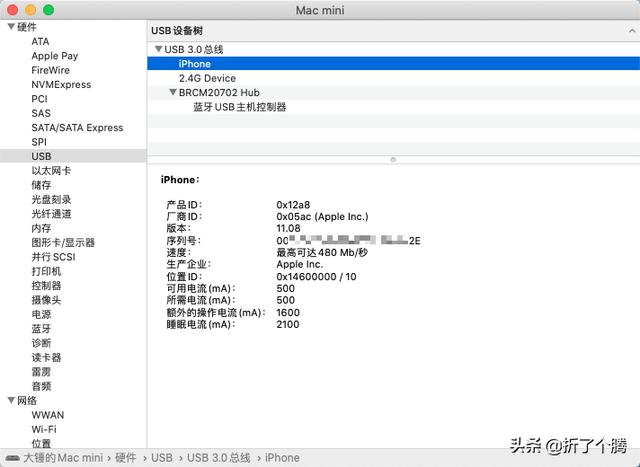Select 蓝牙 USB 主机控制器 row
Screen dimensions: 640x467
pos(393,107)
